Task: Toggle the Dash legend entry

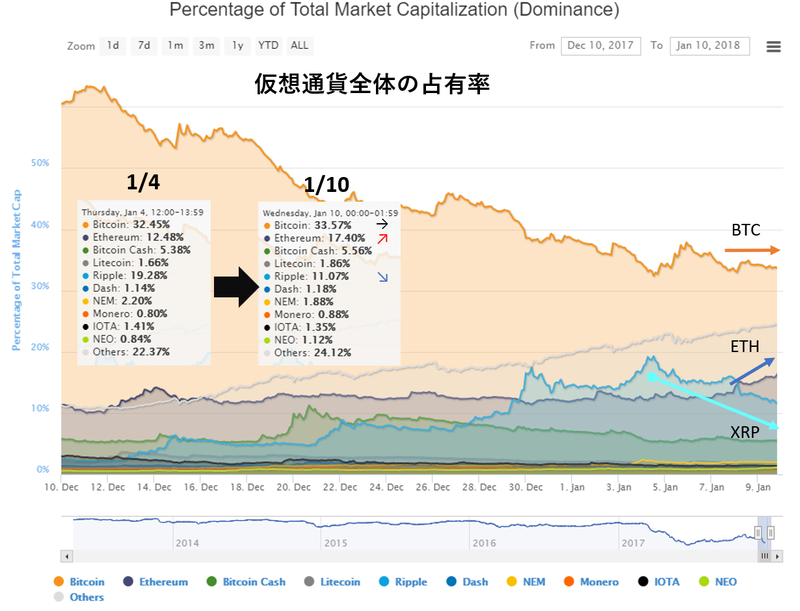Action: tap(467, 582)
